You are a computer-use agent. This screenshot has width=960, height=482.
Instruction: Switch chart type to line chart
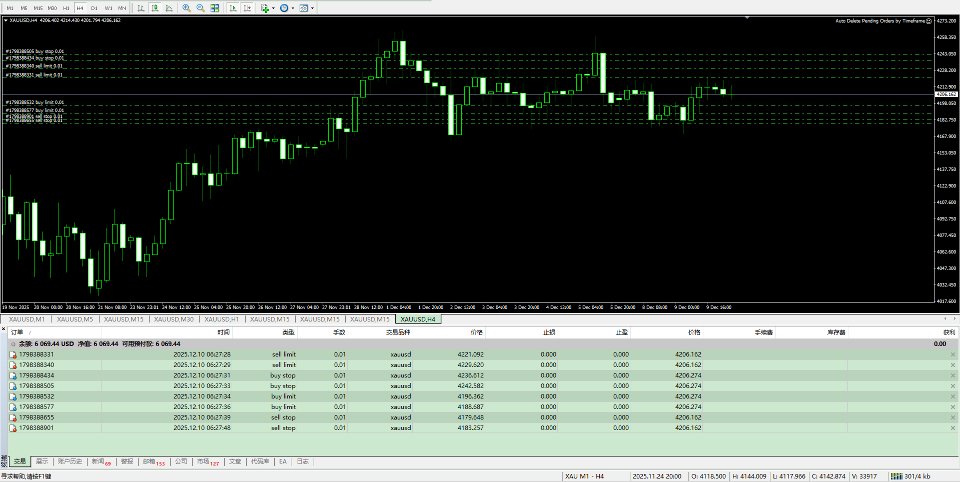[169, 8]
